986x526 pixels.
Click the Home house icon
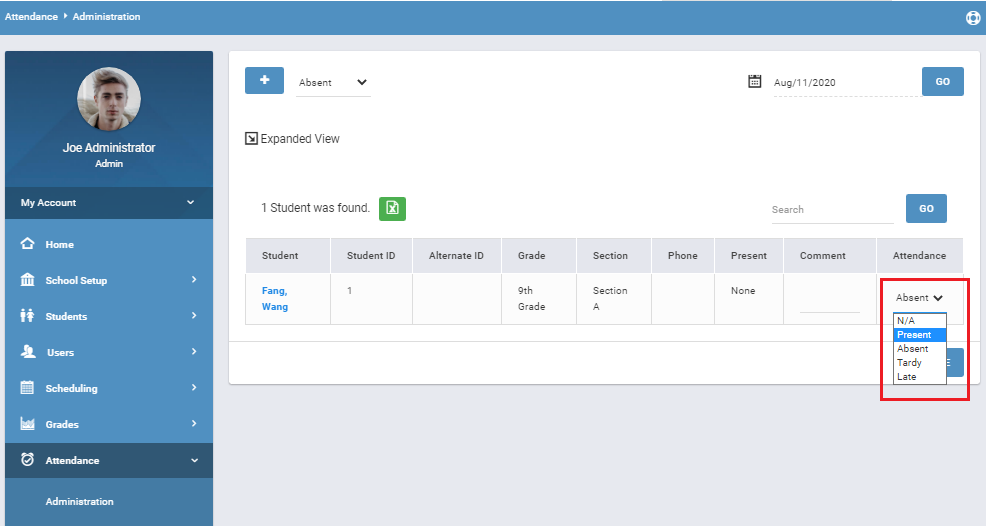click(27, 243)
